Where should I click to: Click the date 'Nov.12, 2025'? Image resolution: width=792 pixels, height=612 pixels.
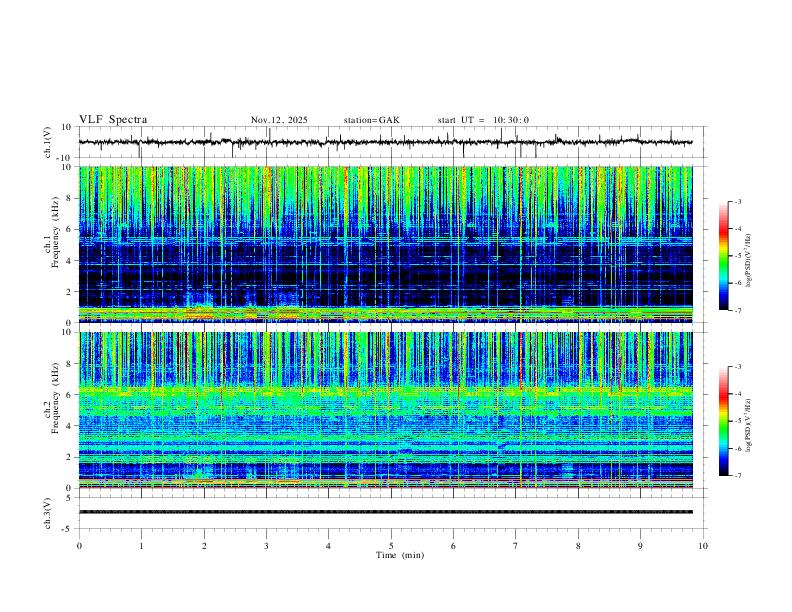tap(279, 120)
